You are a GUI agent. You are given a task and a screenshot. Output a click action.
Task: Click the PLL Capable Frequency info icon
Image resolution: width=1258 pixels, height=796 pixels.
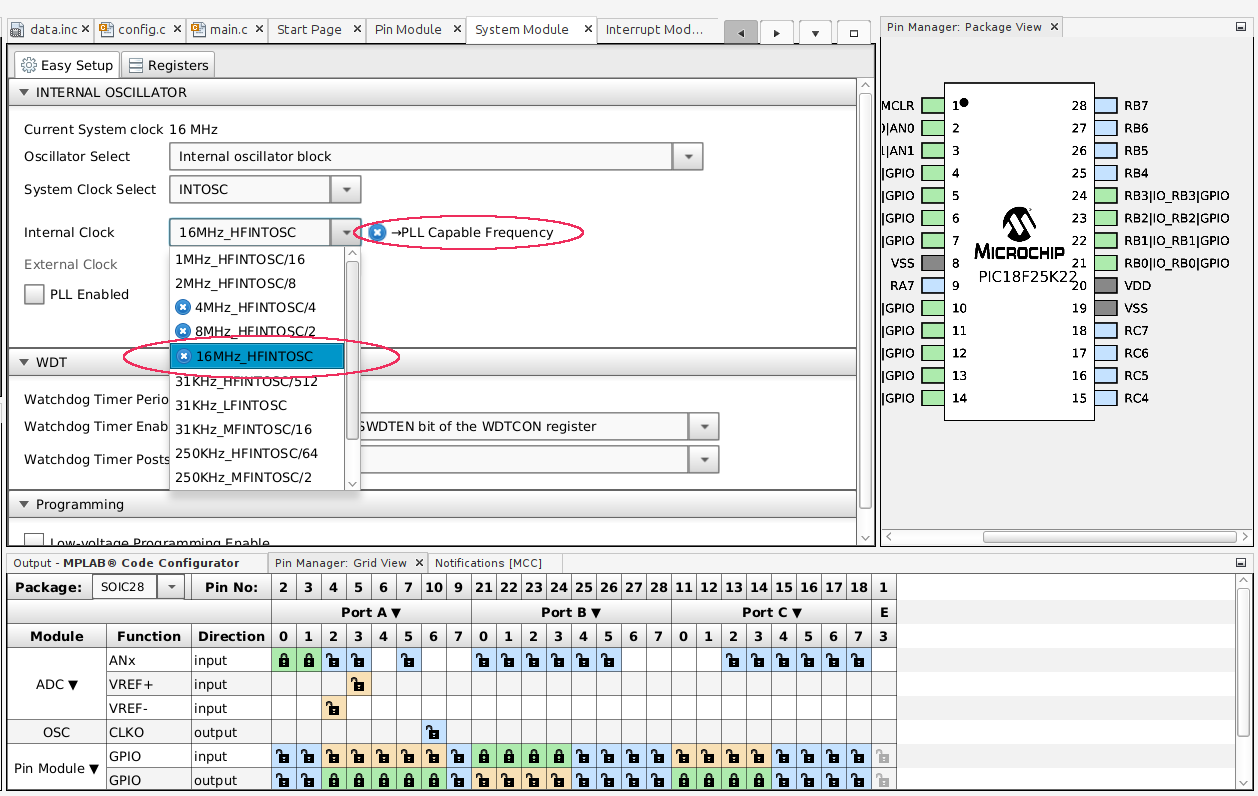377,232
